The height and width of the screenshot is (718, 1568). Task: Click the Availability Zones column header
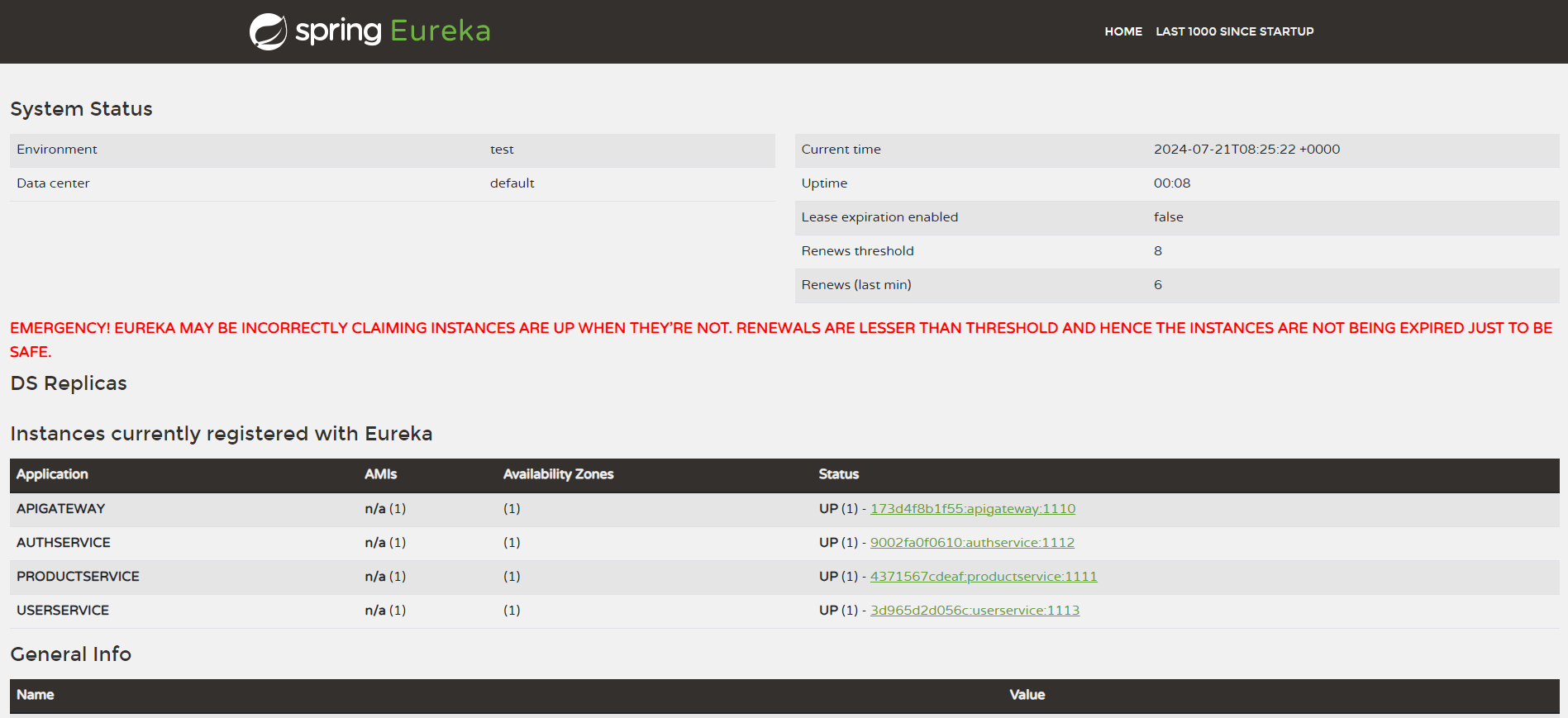559,474
